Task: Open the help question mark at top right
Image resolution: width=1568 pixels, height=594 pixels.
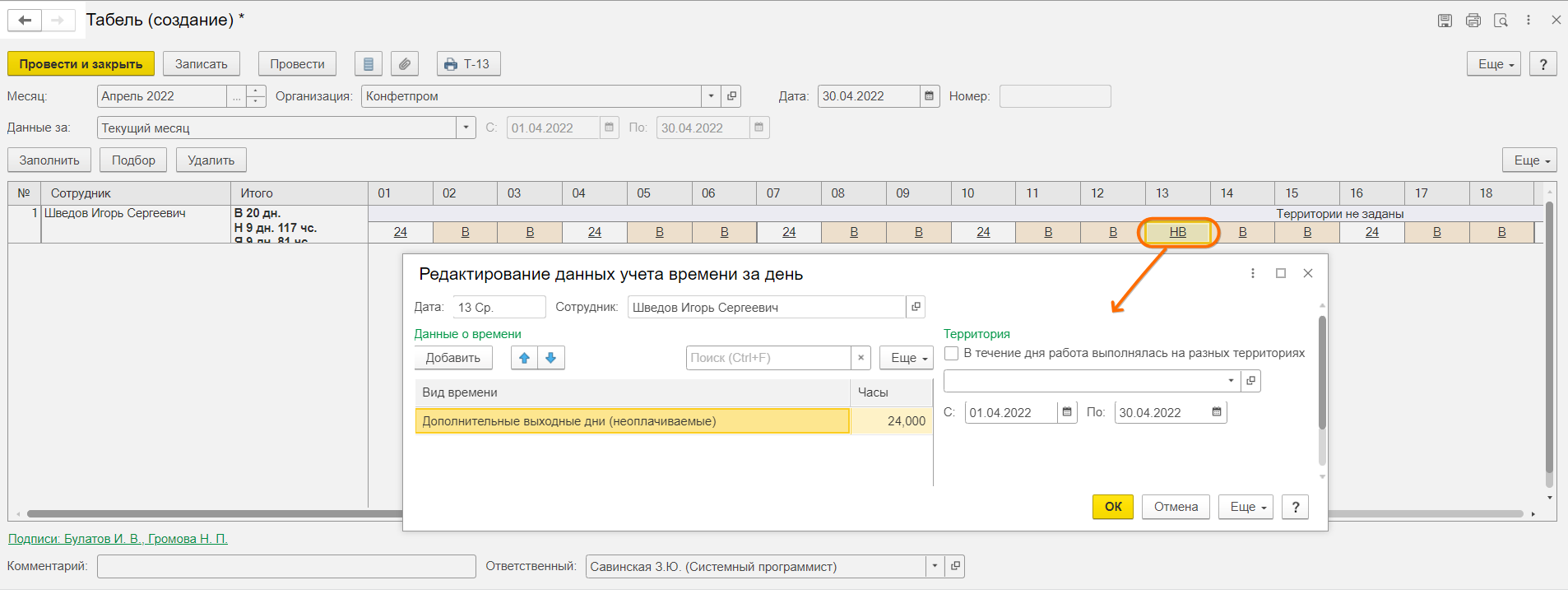Action: coord(1543,64)
